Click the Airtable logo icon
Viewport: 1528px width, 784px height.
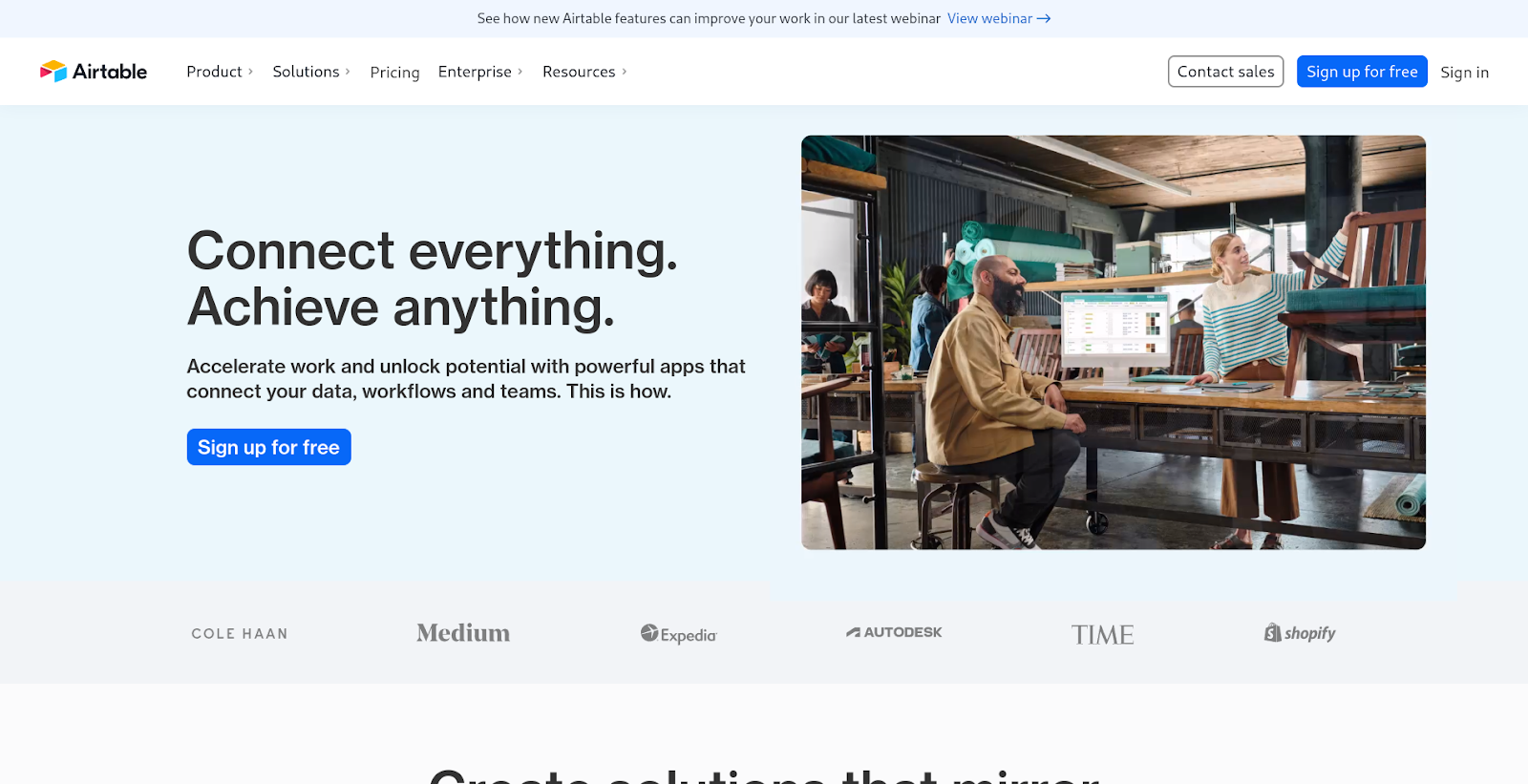click(53, 72)
